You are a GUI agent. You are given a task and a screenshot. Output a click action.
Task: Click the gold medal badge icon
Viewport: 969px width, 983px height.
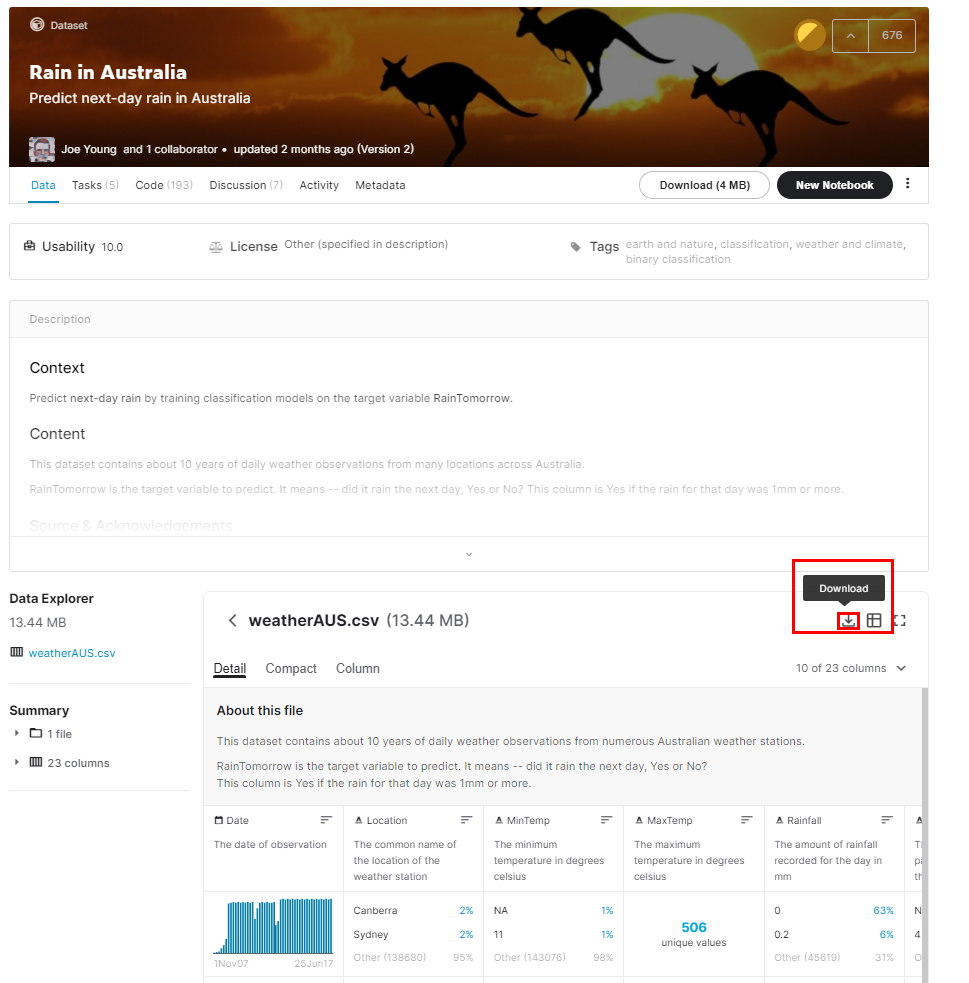pyautogui.click(x=810, y=36)
